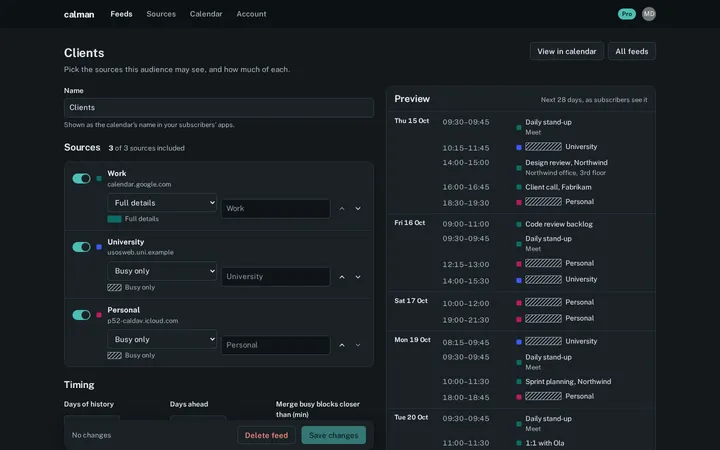720x450 pixels.
Task: Click hatched busy block at 18:00-18:45
Action: click(543, 396)
